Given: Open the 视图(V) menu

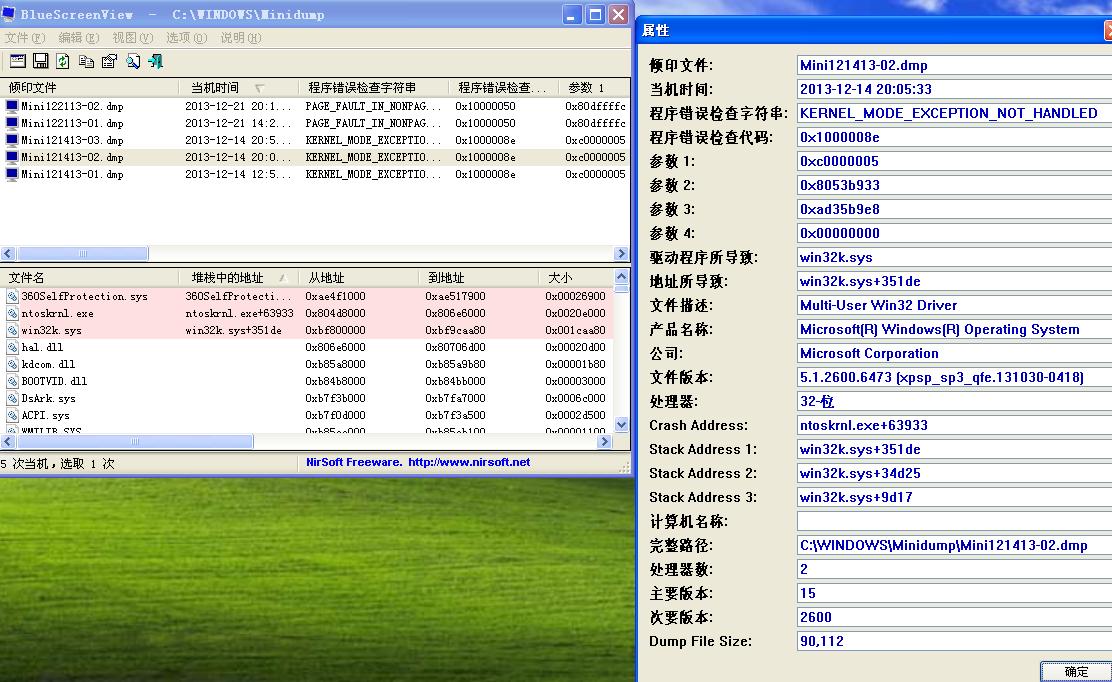Looking at the screenshot, I should point(133,38).
